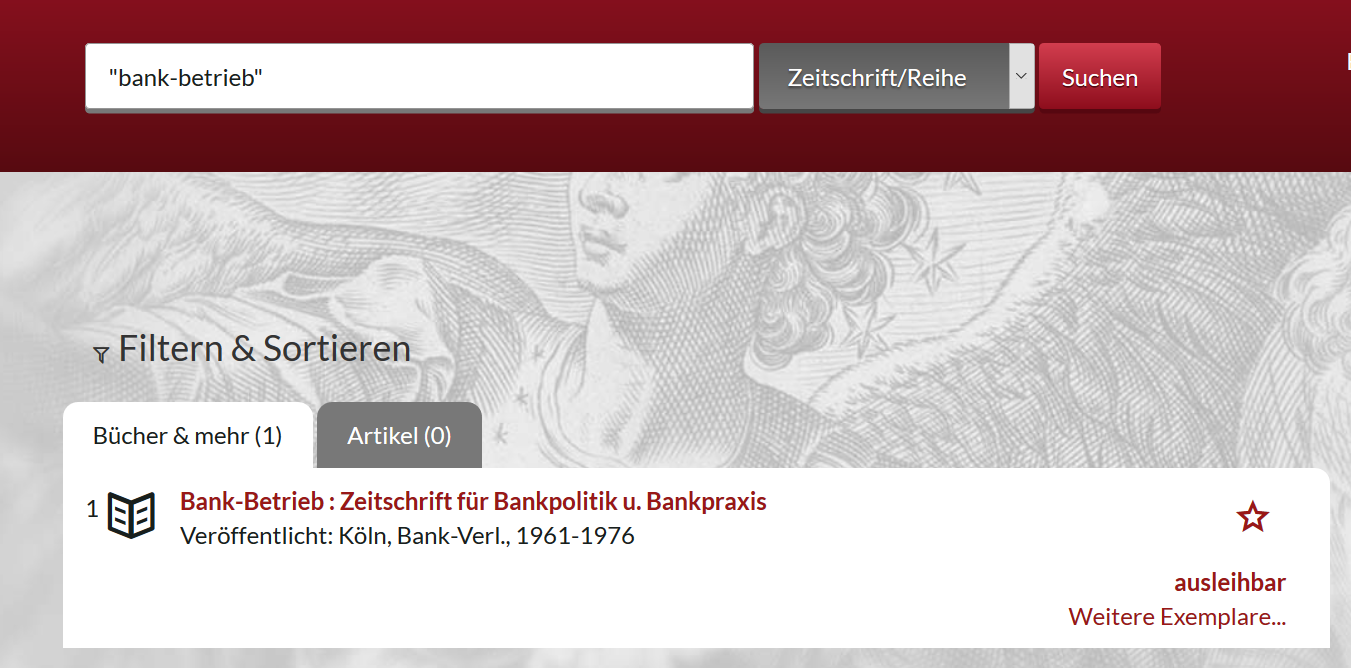1351x668 pixels.
Task: Add result to favorites with star icon
Action: (1252, 517)
